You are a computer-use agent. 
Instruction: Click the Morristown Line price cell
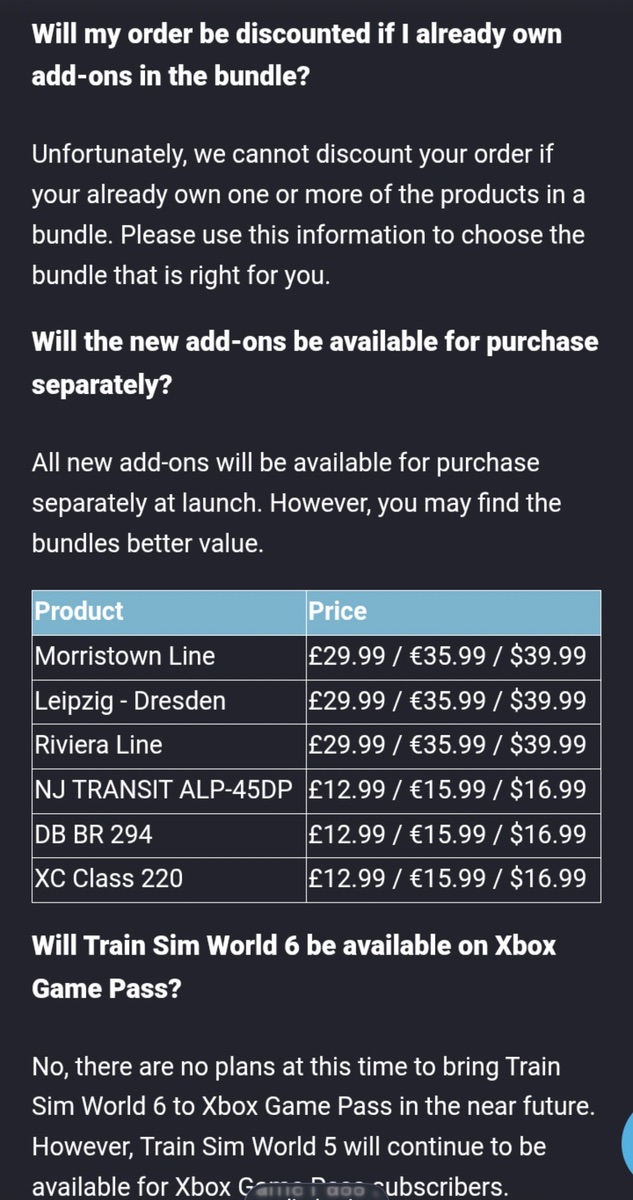coord(453,657)
